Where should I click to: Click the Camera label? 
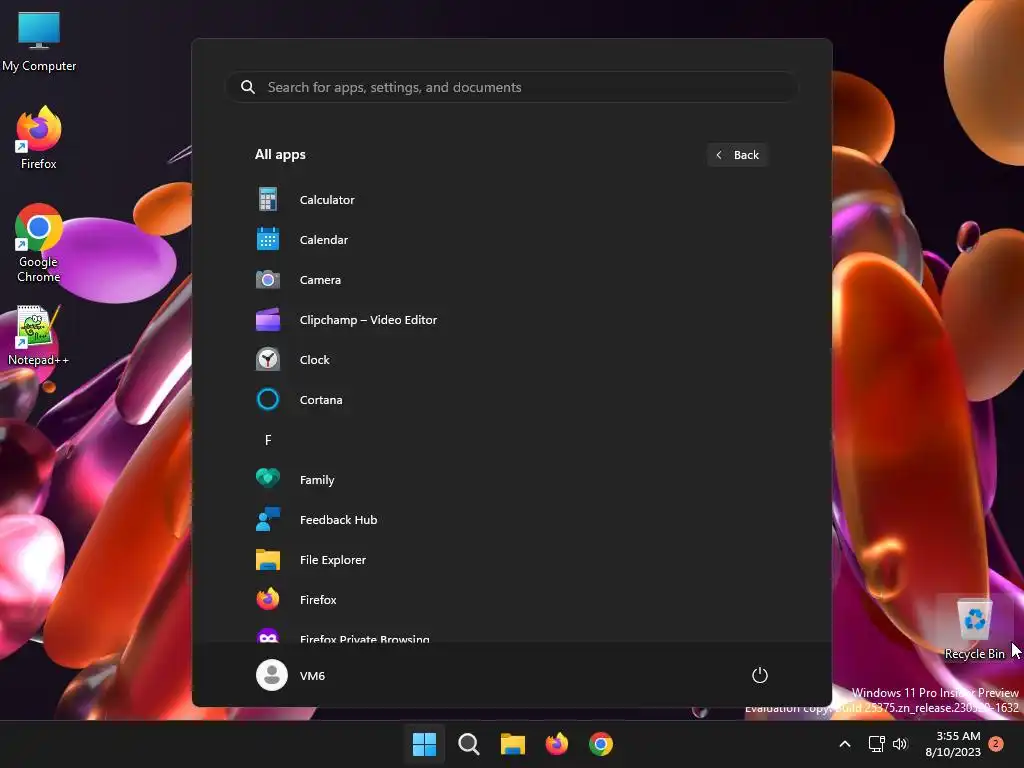[x=320, y=280]
